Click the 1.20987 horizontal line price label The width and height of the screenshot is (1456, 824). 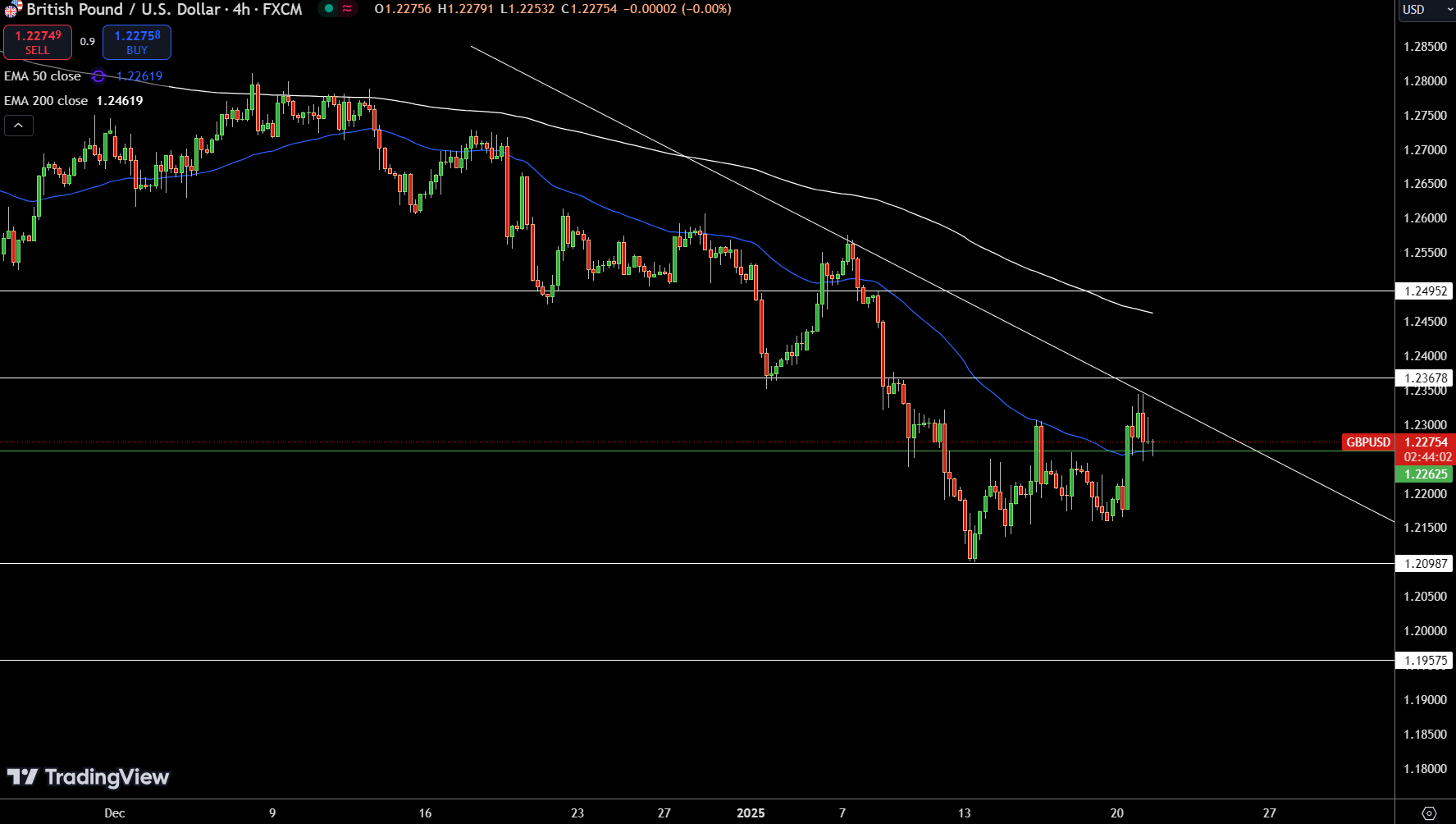pos(1425,564)
